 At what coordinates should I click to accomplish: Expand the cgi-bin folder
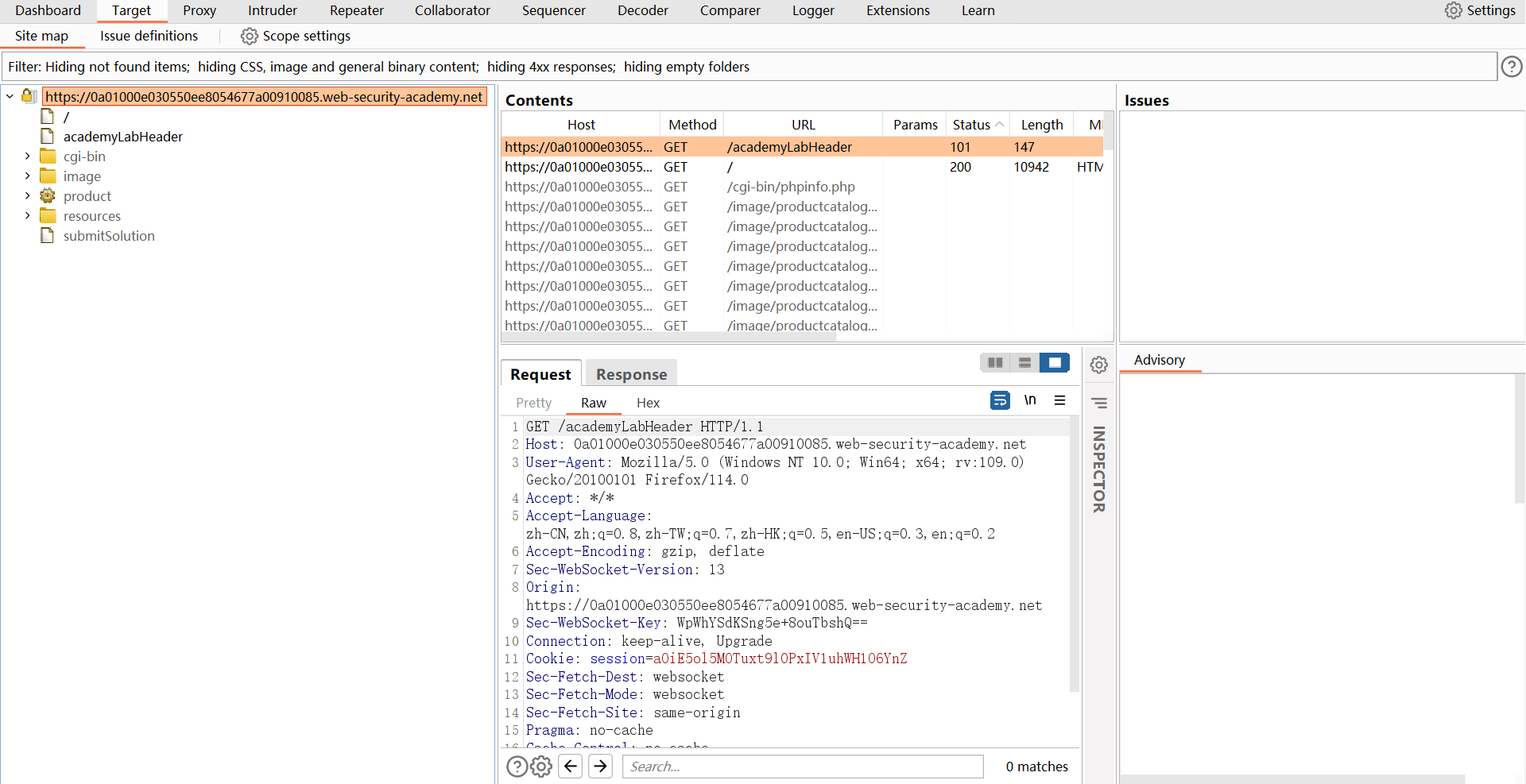click(x=28, y=156)
